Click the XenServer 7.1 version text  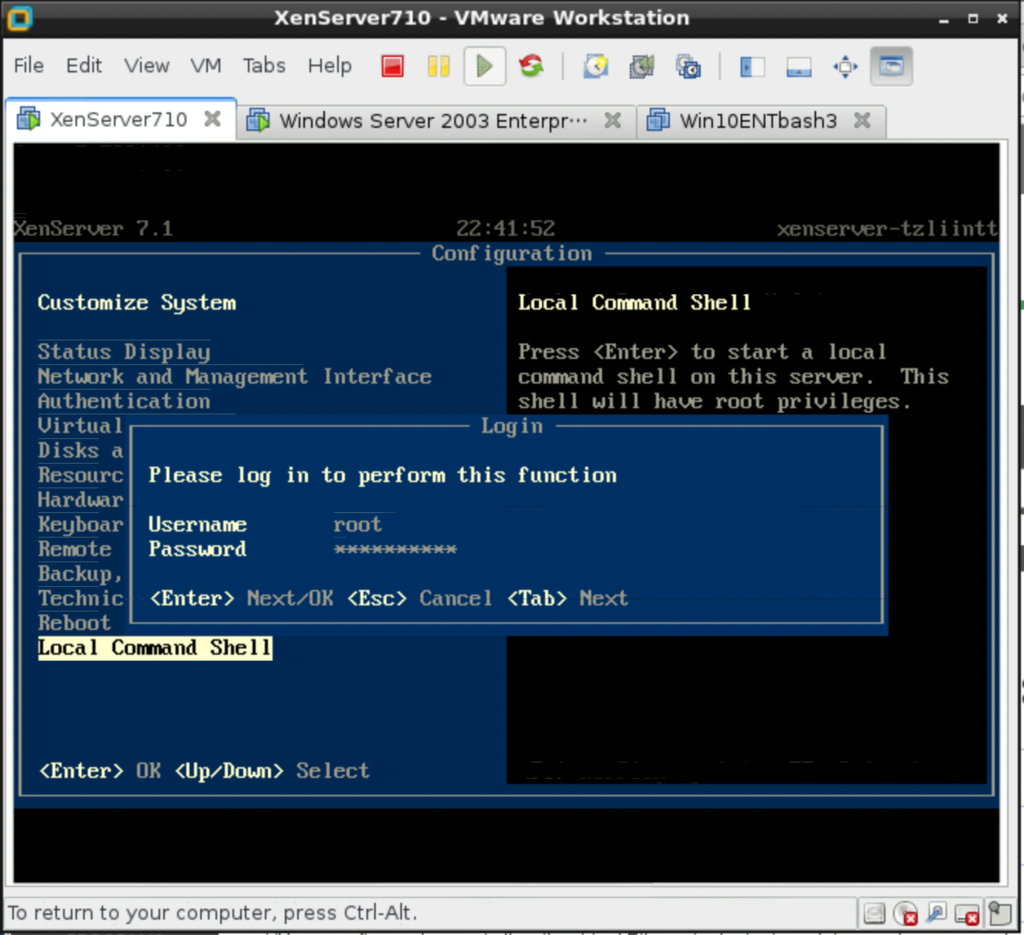93,229
